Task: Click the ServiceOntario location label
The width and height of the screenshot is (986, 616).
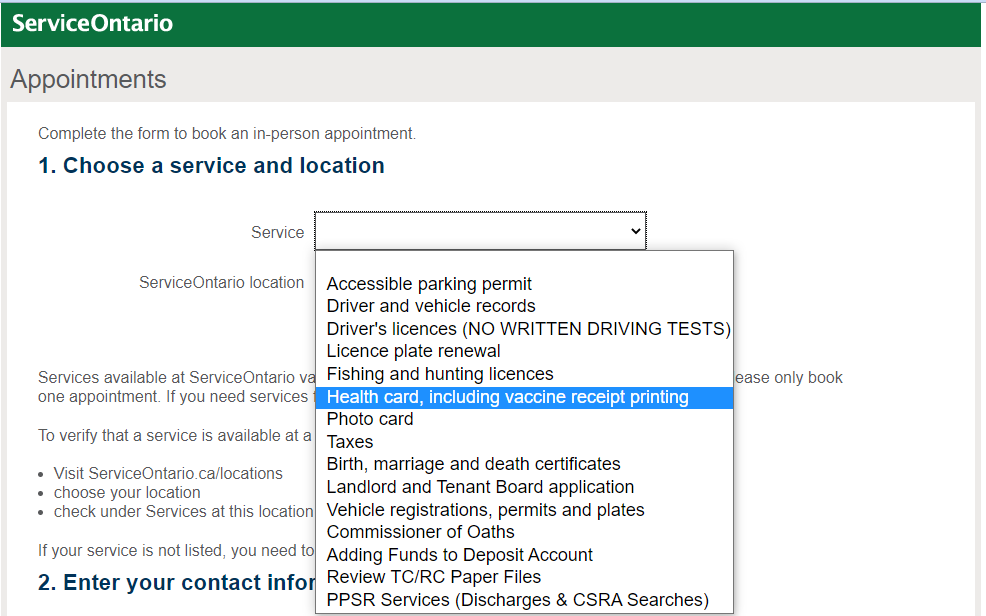Action: pyautogui.click(x=221, y=283)
